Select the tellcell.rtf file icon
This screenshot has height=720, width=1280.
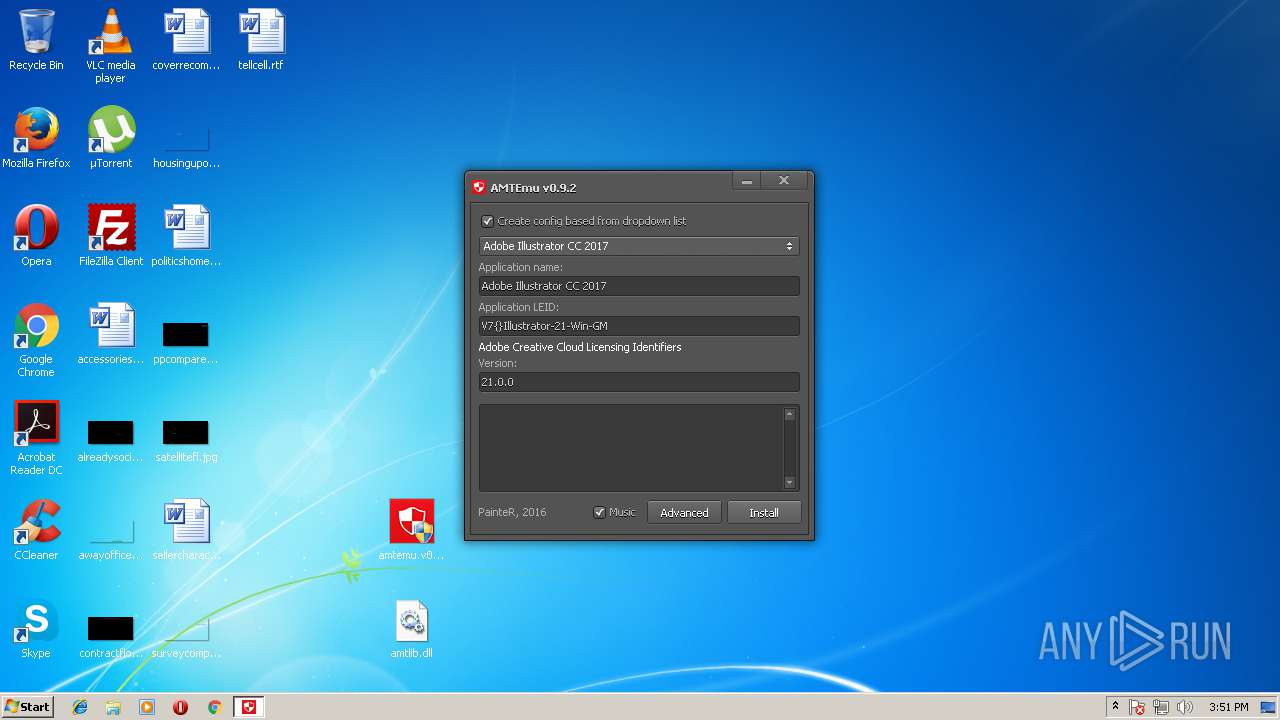click(261, 40)
